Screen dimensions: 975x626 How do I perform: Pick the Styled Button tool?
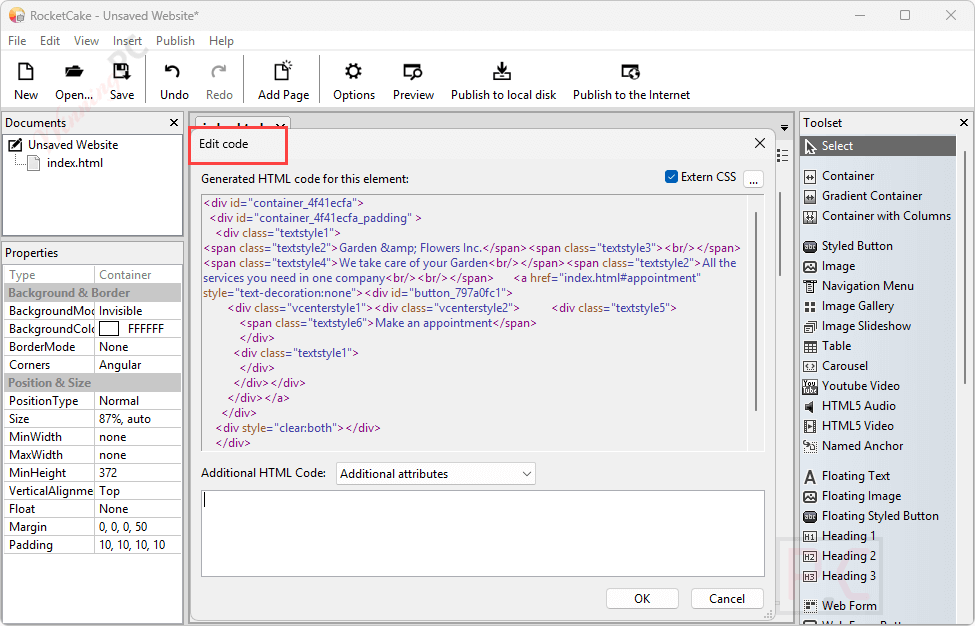point(848,246)
